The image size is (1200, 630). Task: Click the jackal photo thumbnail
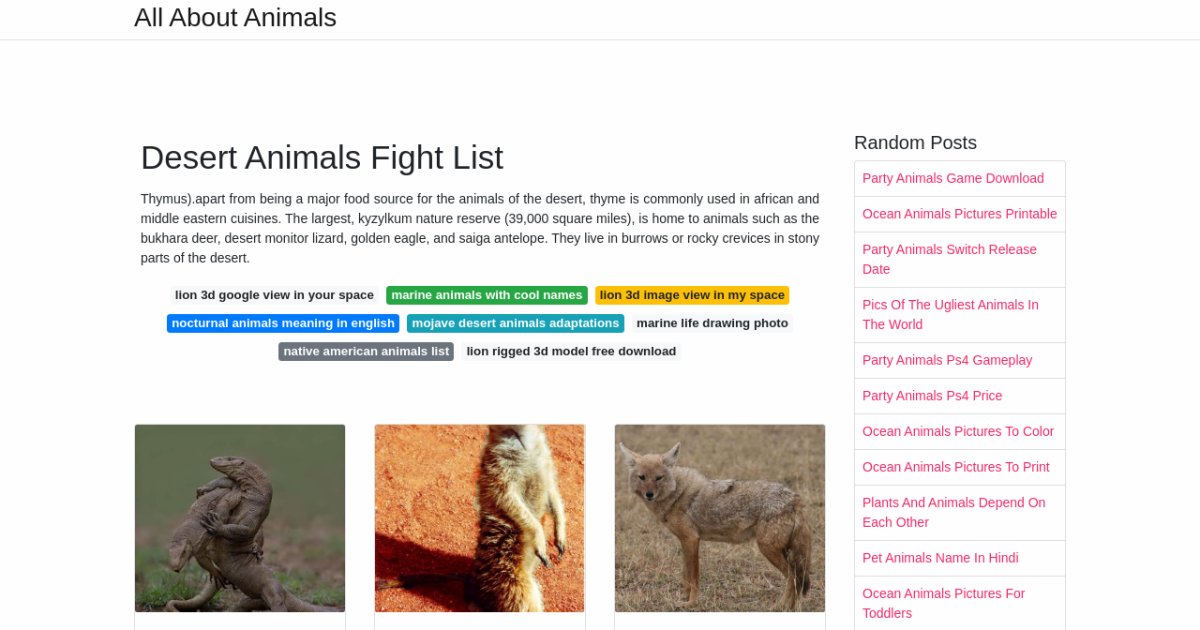tap(720, 518)
